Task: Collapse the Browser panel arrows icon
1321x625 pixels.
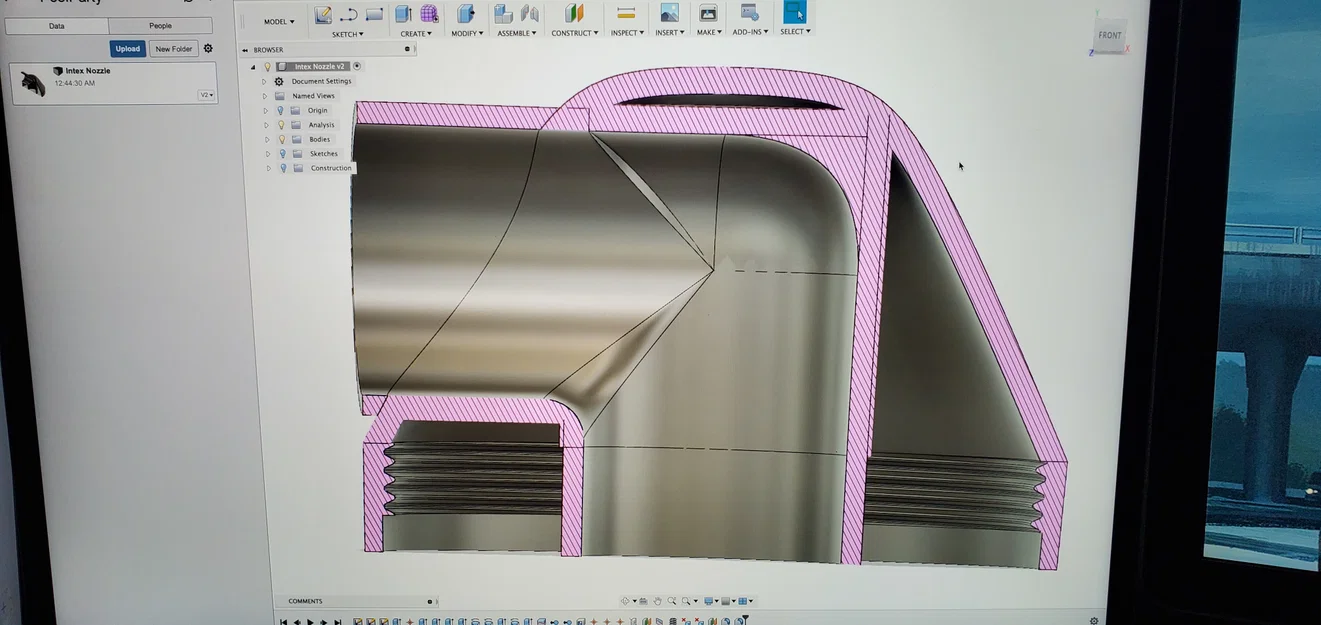Action: click(x=245, y=49)
